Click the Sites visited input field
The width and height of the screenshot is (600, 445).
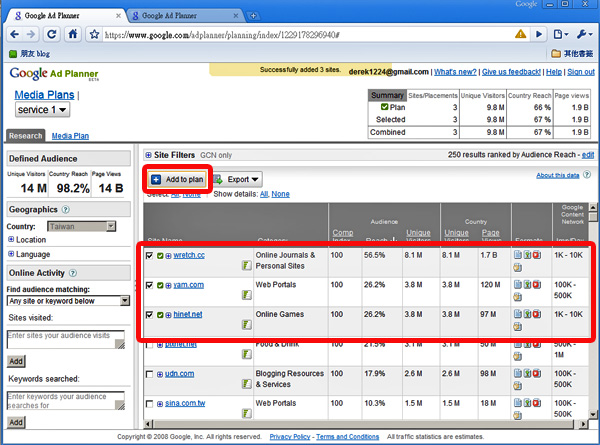[x=66, y=339]
